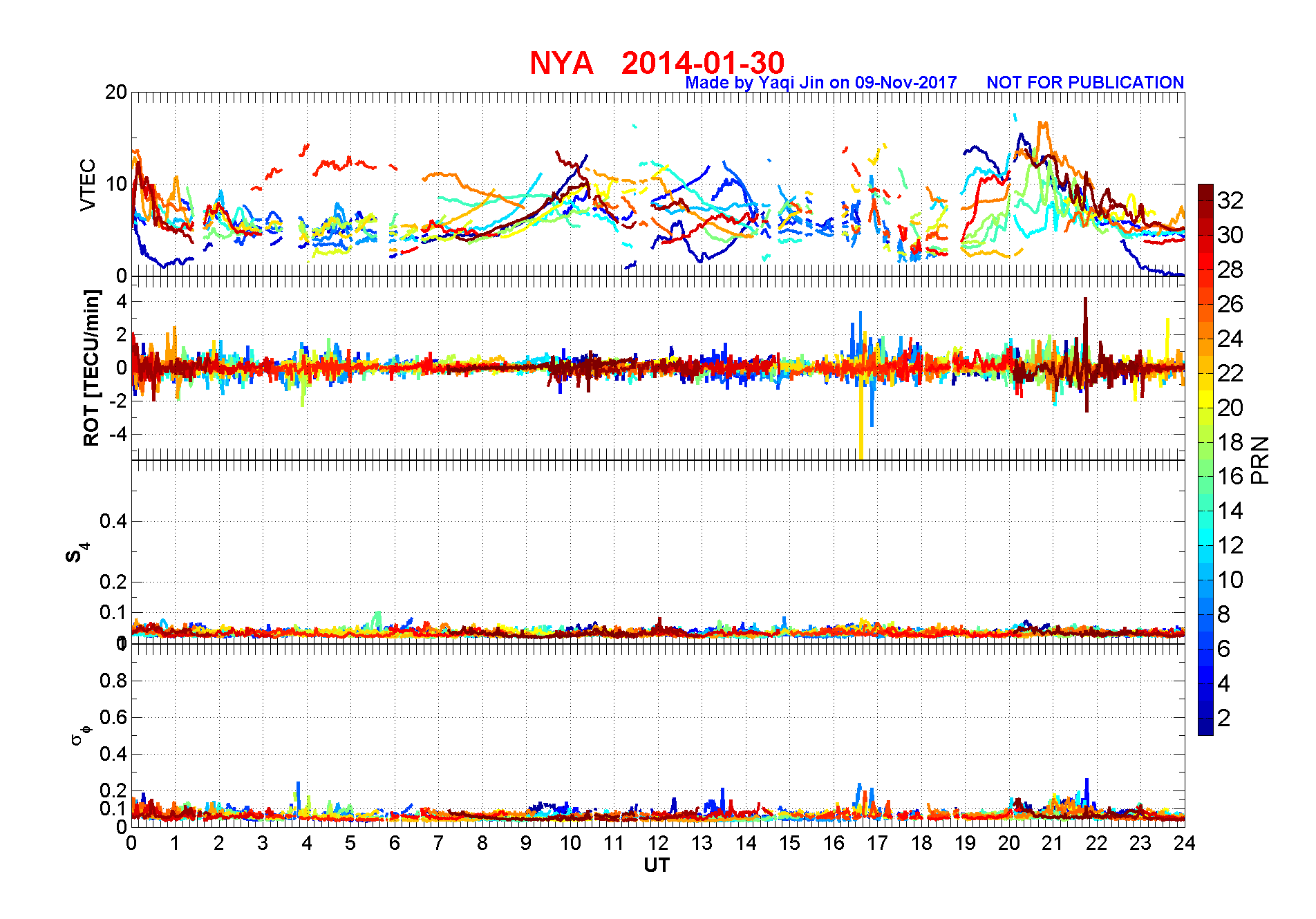Click the yellow PRN 20 colorbar segment
The height and width of the screenshot is (919, 1316).
point(1205,399)
